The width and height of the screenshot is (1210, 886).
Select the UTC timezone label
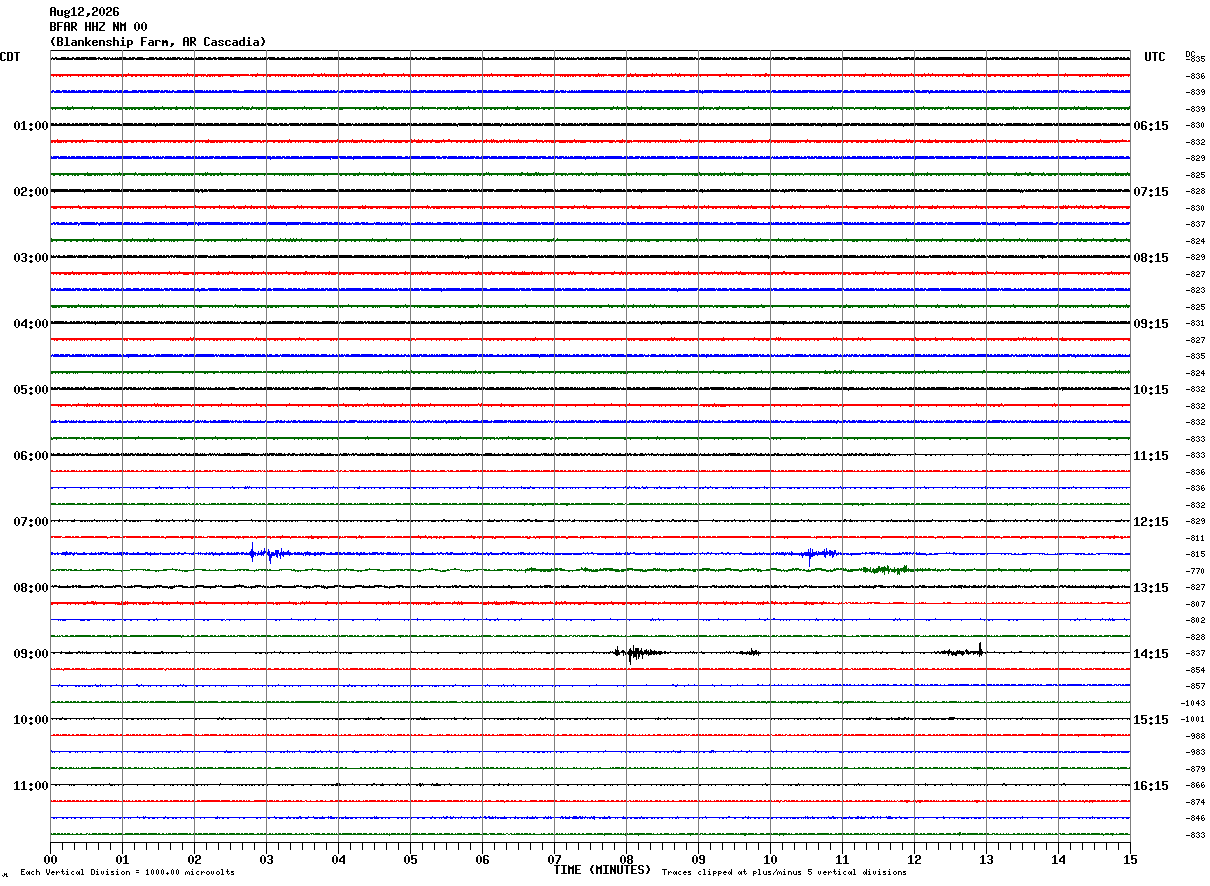1155,57
